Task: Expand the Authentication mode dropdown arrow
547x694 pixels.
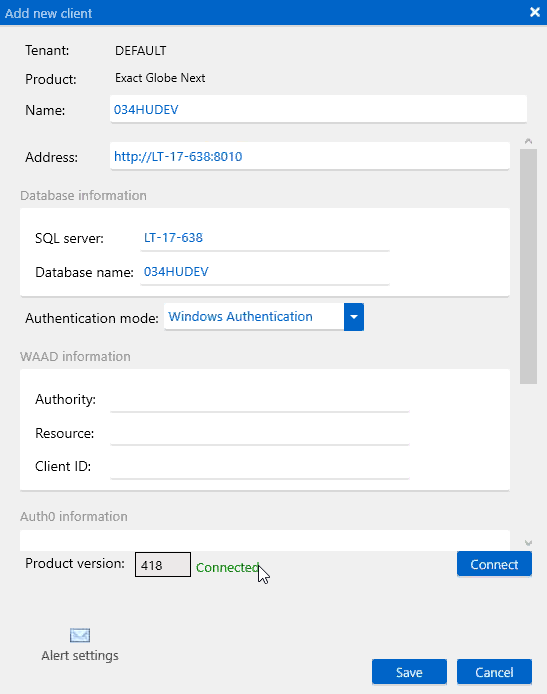Action: [354, 317]
